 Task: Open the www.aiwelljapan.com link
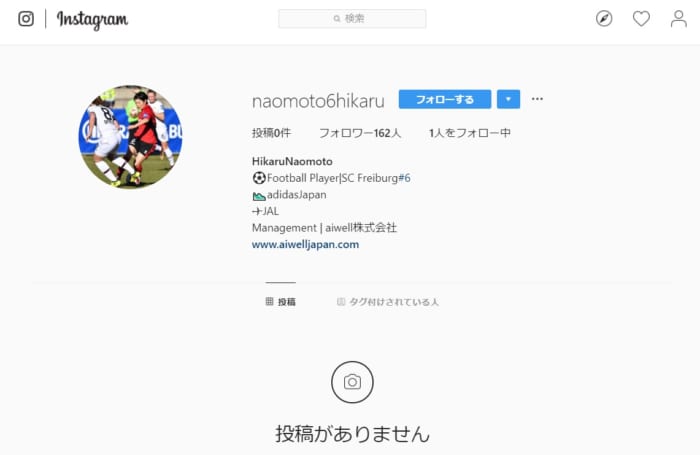click(305, 244)
